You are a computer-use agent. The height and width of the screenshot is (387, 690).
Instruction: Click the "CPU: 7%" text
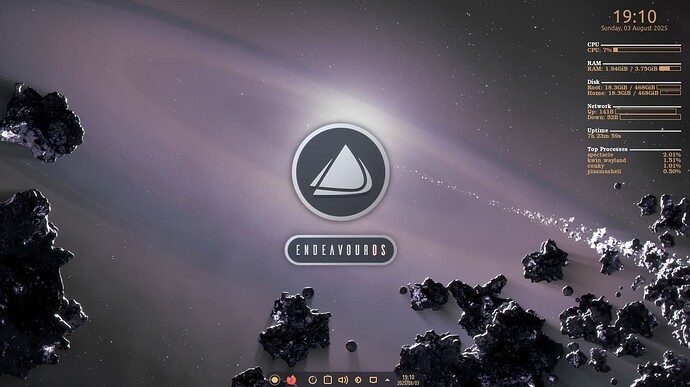599,50
